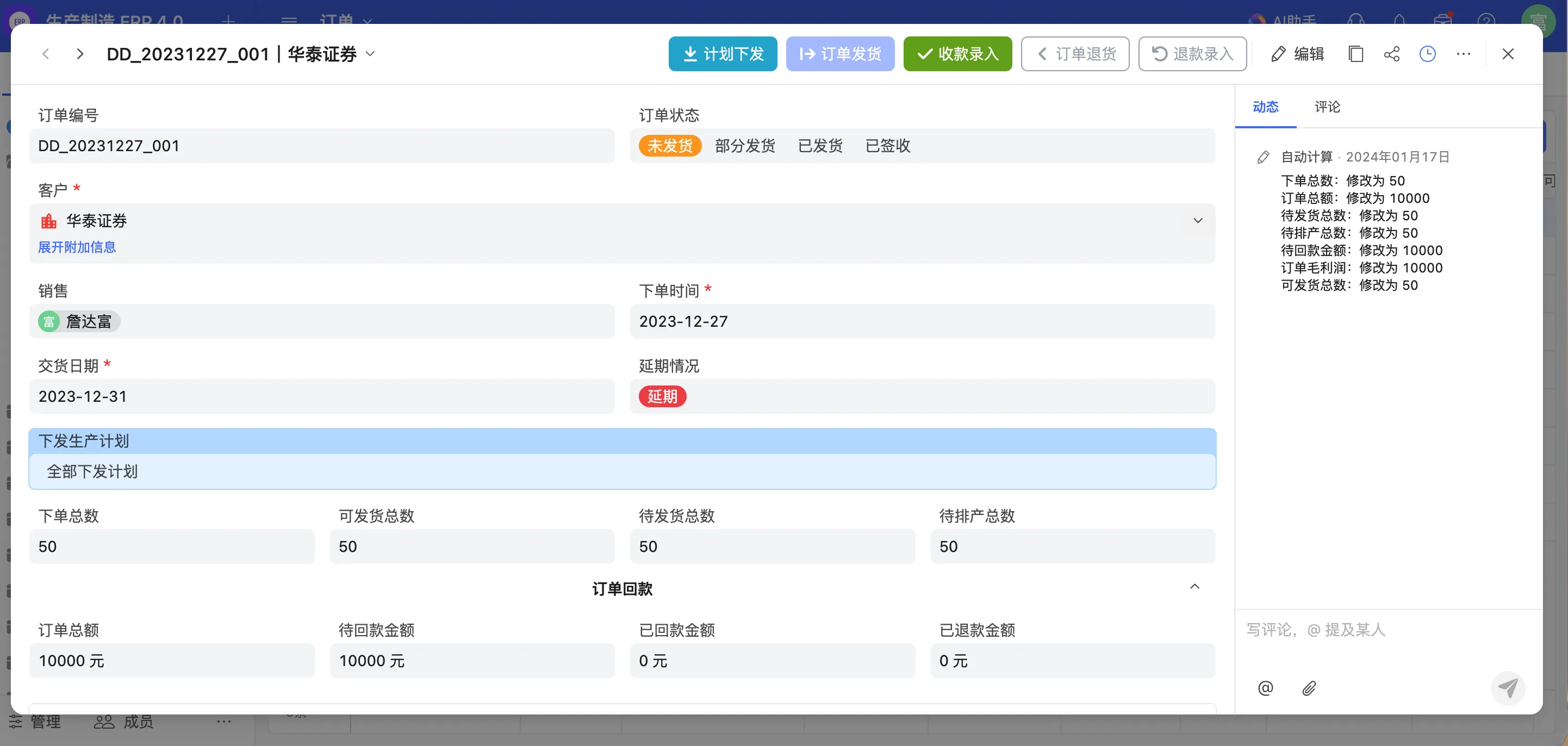
Task: Click the comment input box
Action: click(x=1388, y=630)
